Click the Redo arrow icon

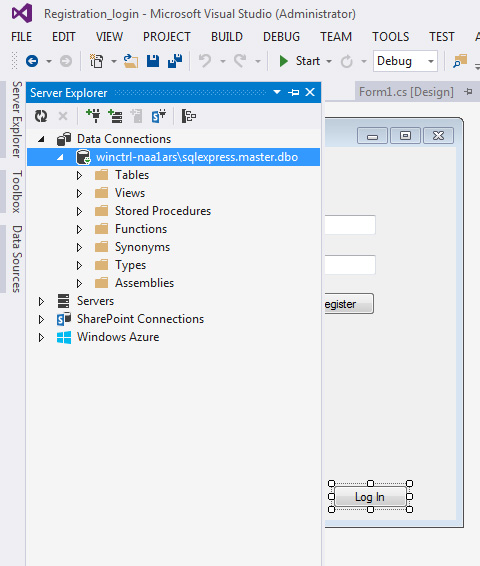(240, 61)
